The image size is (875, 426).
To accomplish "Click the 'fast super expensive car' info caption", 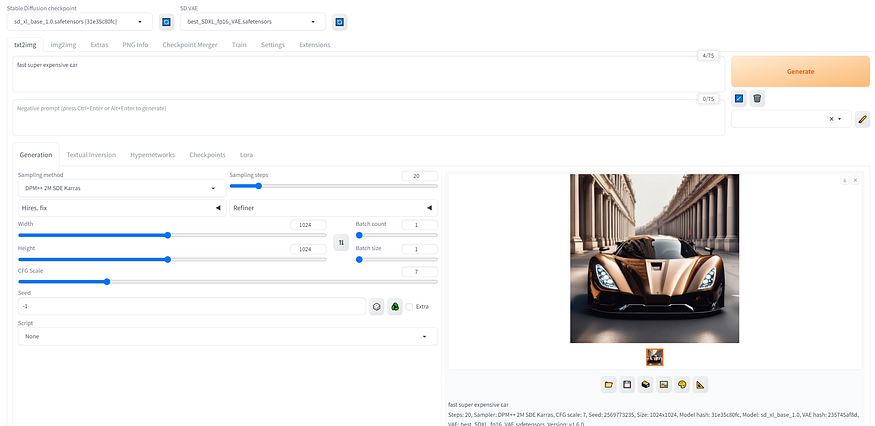I will (478, 404).
